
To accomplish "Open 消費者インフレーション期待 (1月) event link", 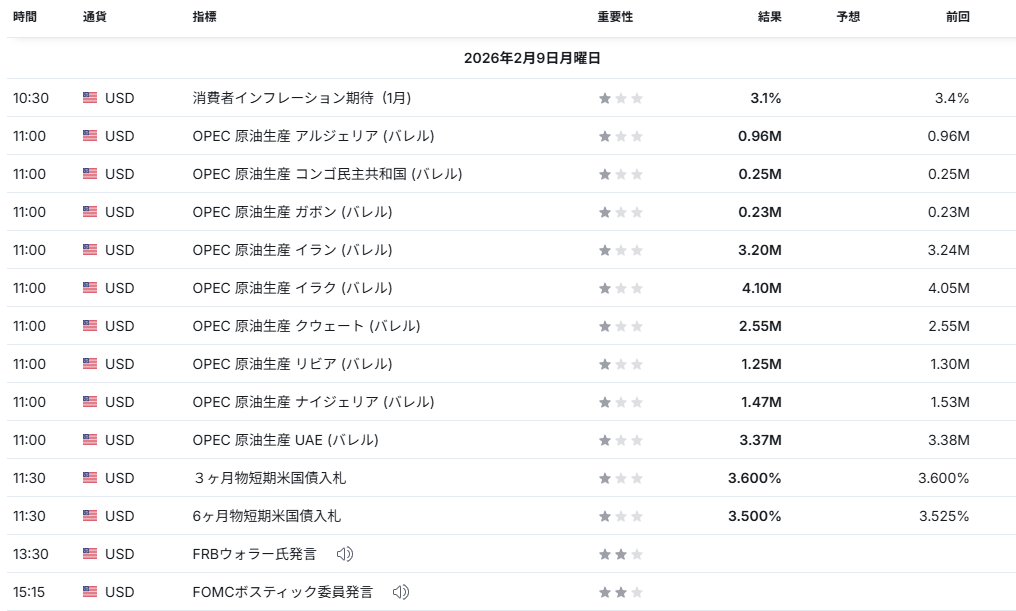I will 302,98.
